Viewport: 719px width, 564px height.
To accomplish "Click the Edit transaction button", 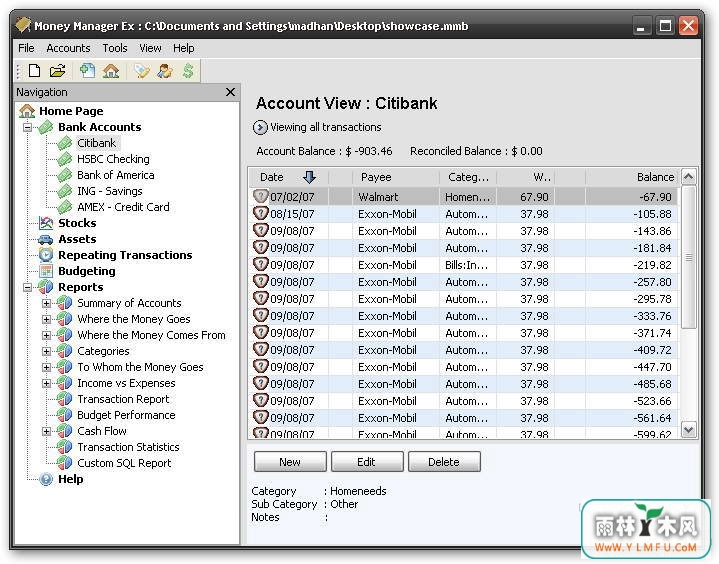I will coord(367,462).
